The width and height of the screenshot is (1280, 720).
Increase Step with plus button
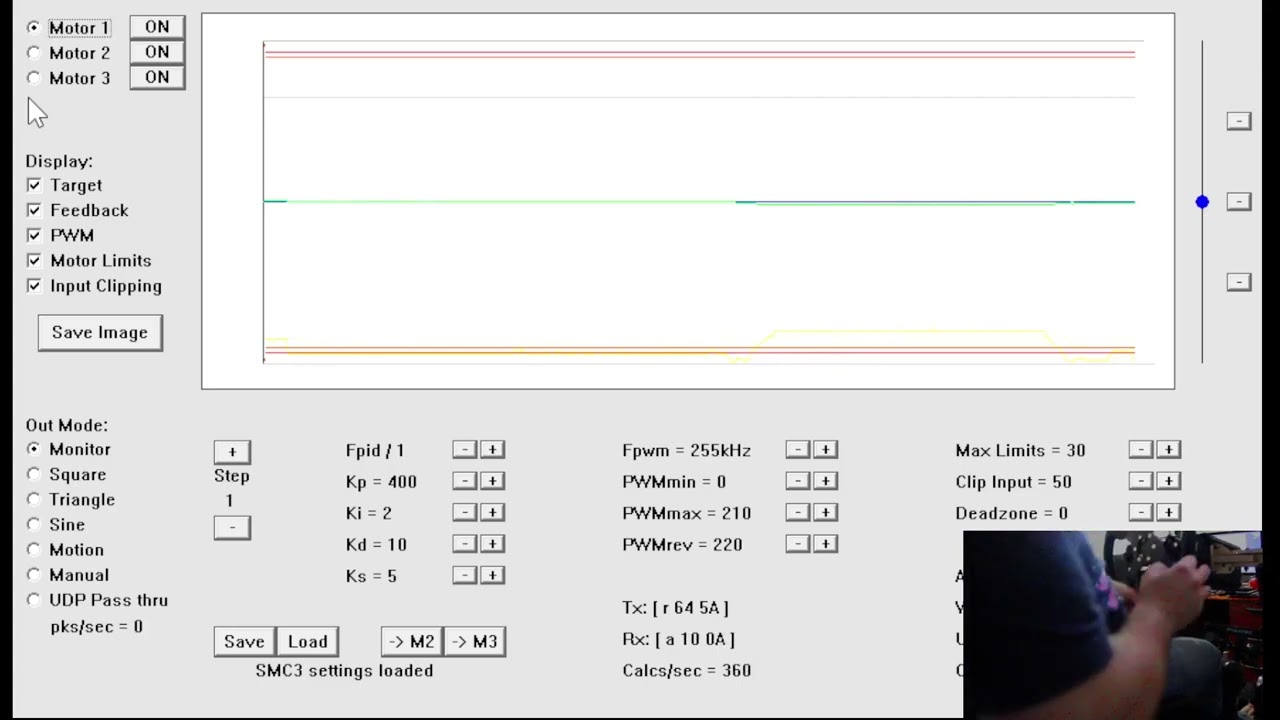[232, 452]
